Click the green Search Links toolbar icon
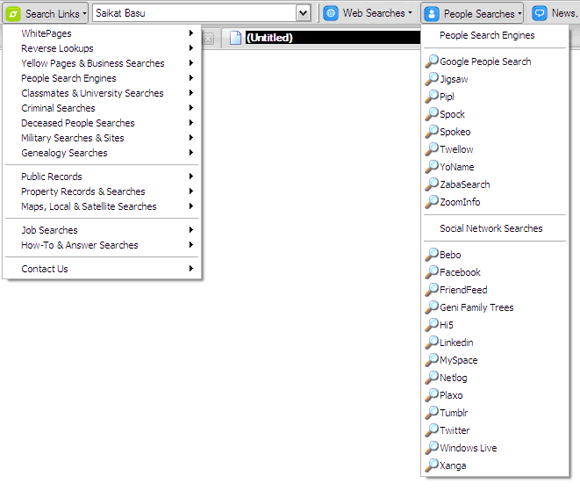Screen dimensions: 580x498 coord(13,14)
